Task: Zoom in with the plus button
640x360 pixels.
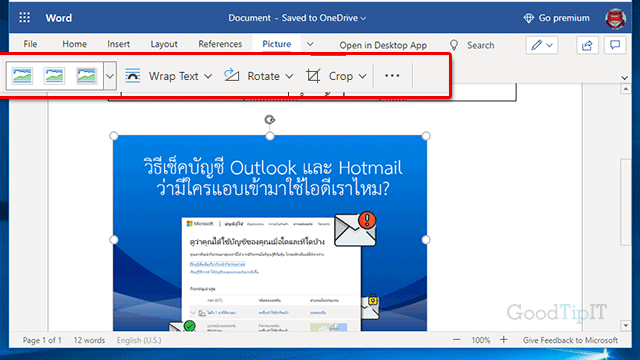Action: click(x=504, y=340)
